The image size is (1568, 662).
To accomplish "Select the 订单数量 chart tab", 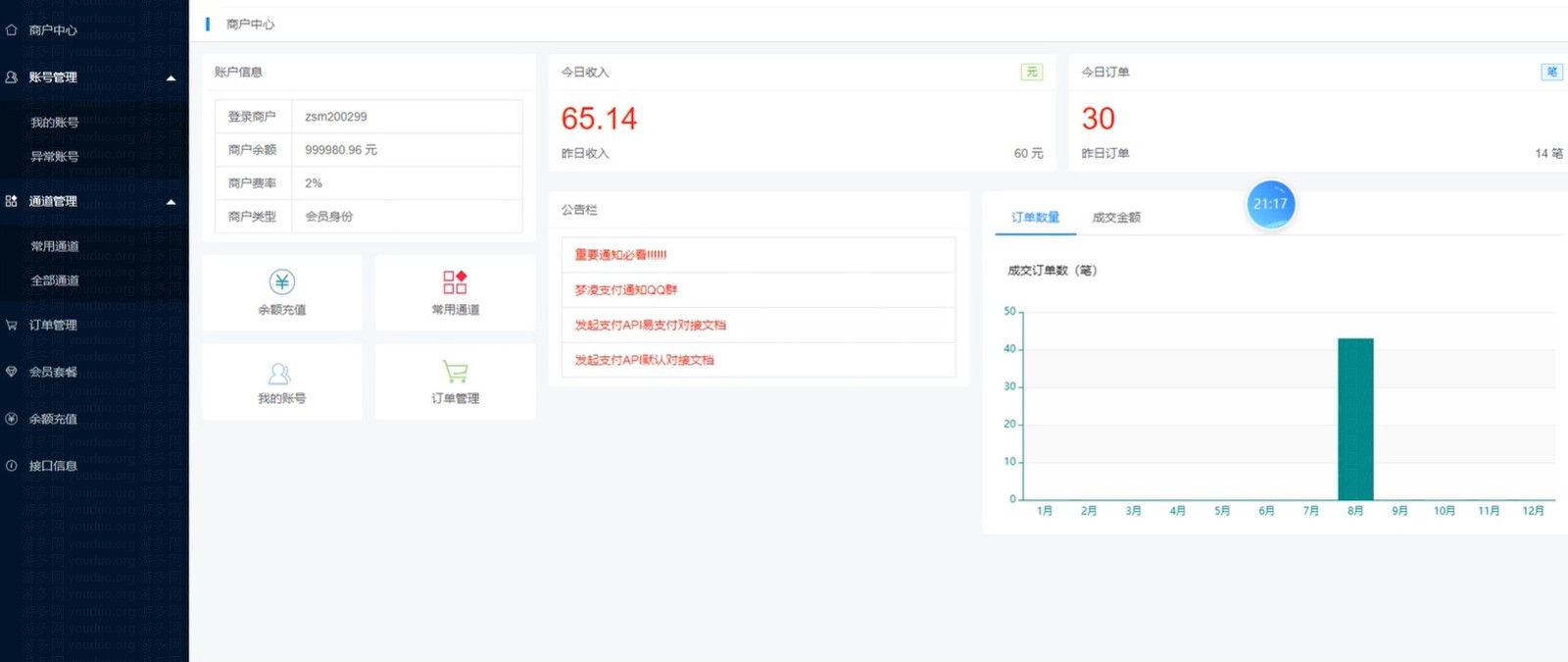I will 1035,218.
